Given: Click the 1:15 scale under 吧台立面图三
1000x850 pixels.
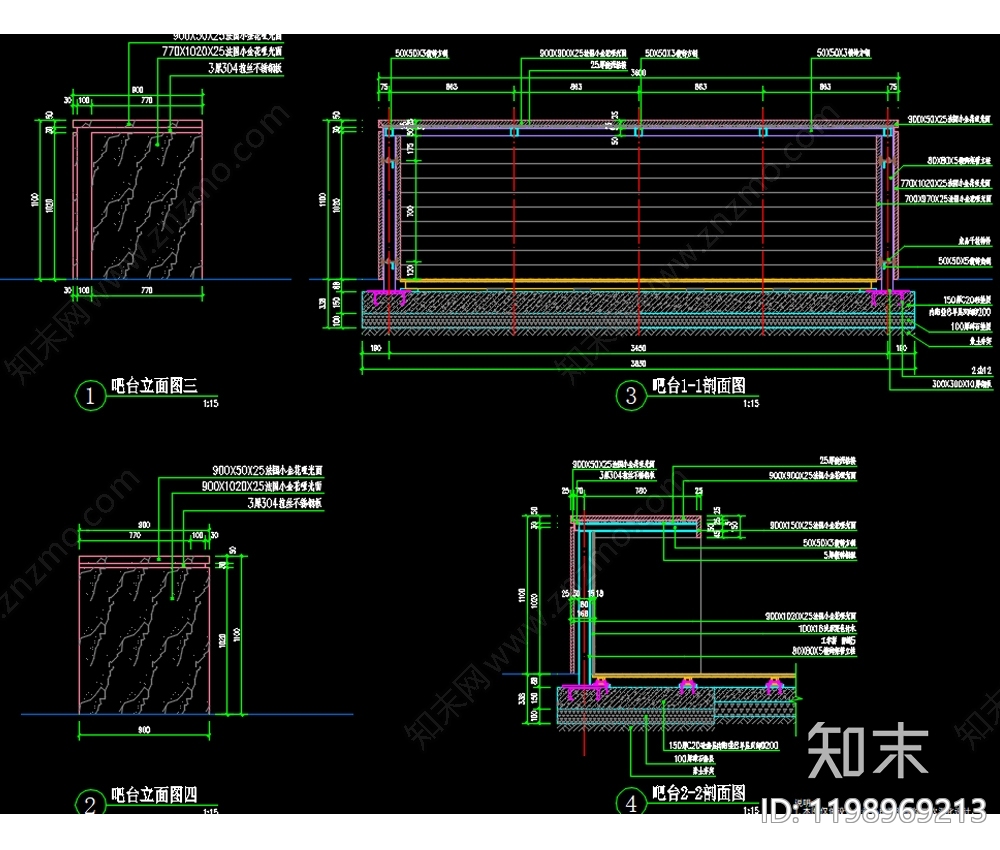Looking at the screenshot, I should tap(210, 404).
